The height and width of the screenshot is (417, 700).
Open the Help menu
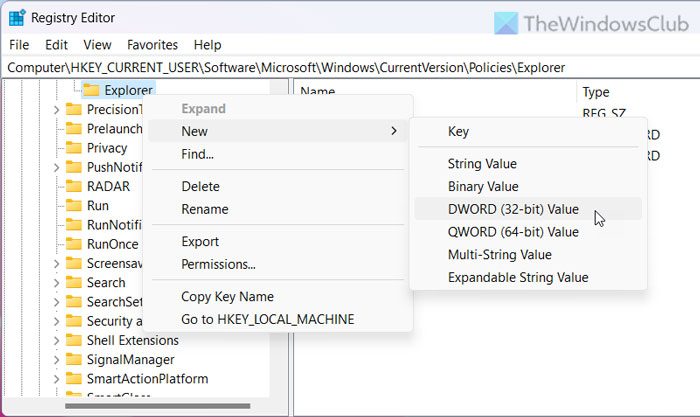(207, 45)
